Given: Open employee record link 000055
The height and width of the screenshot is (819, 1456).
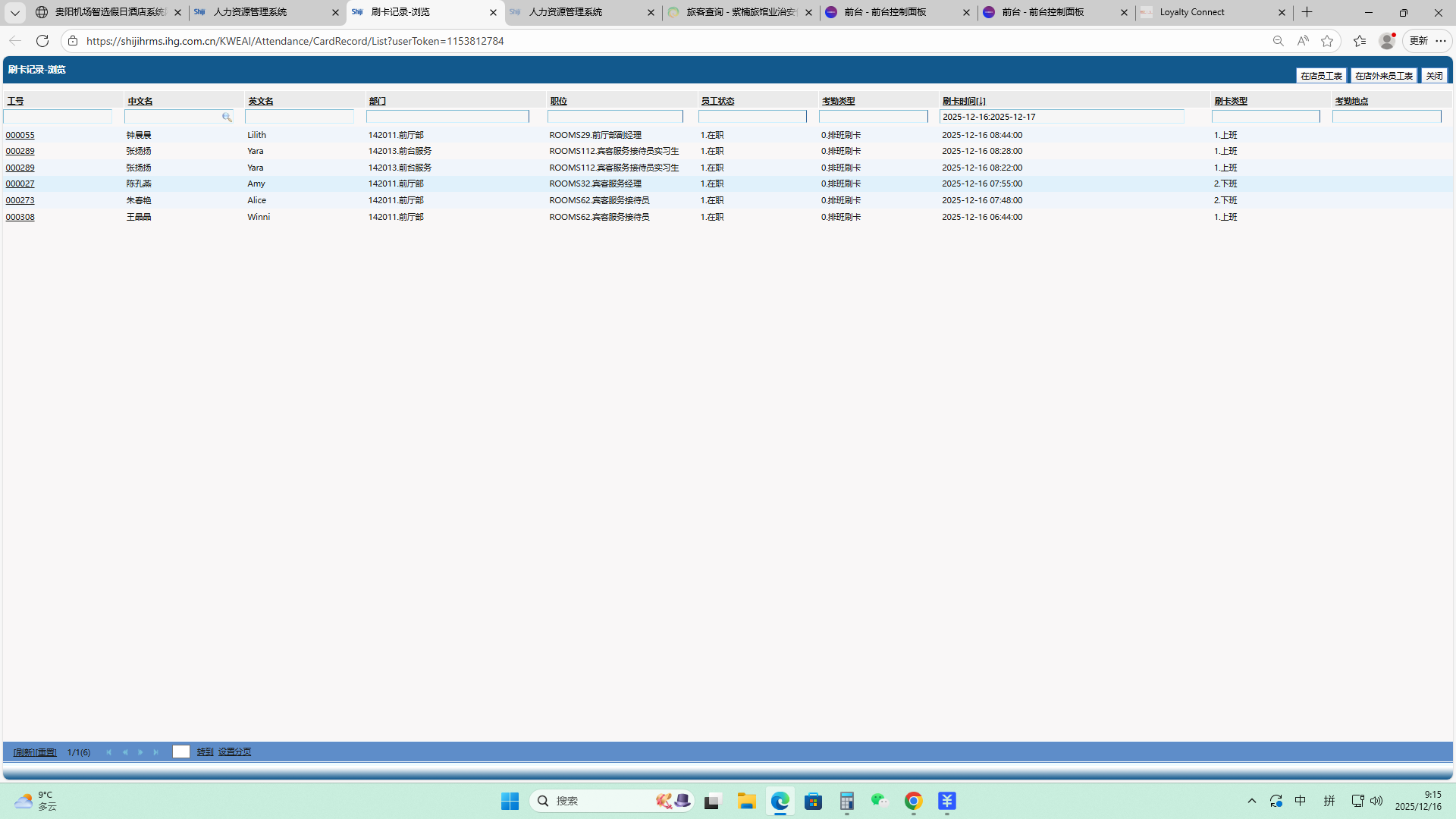Looking at the screenshot, I should point(20,135).
